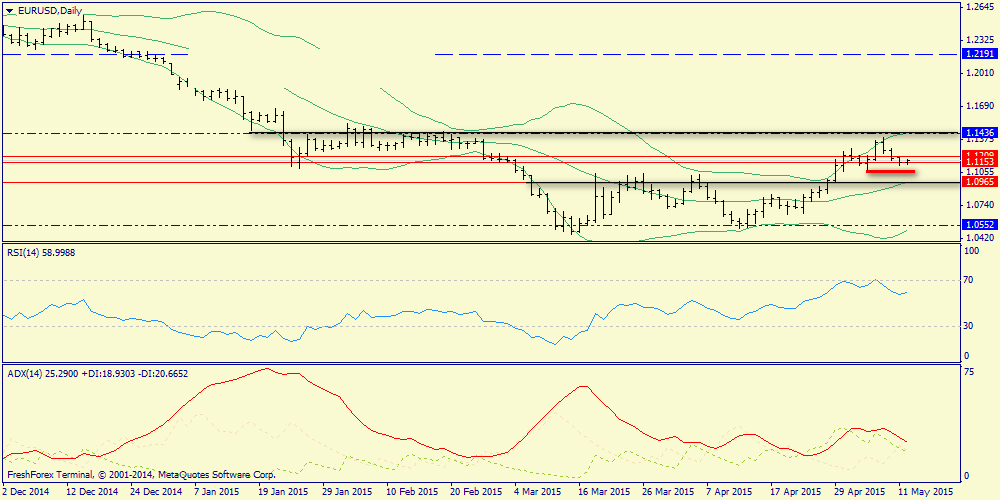The width and height of the screenshot is (1000, 500).
Task: Select the 1.1436 price level label
Action: coord(977,132)
